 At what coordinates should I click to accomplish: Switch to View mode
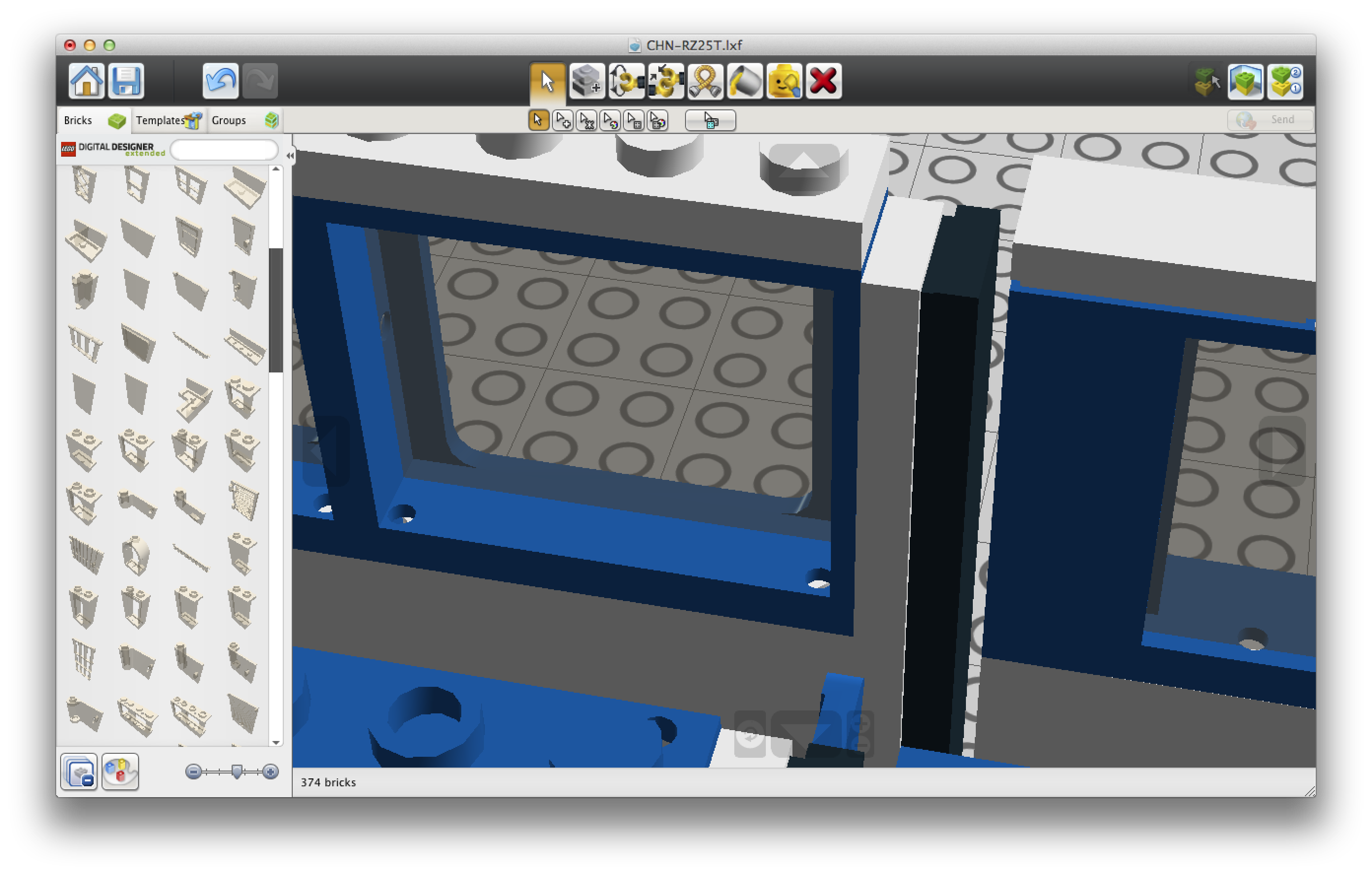point(1244,81)
